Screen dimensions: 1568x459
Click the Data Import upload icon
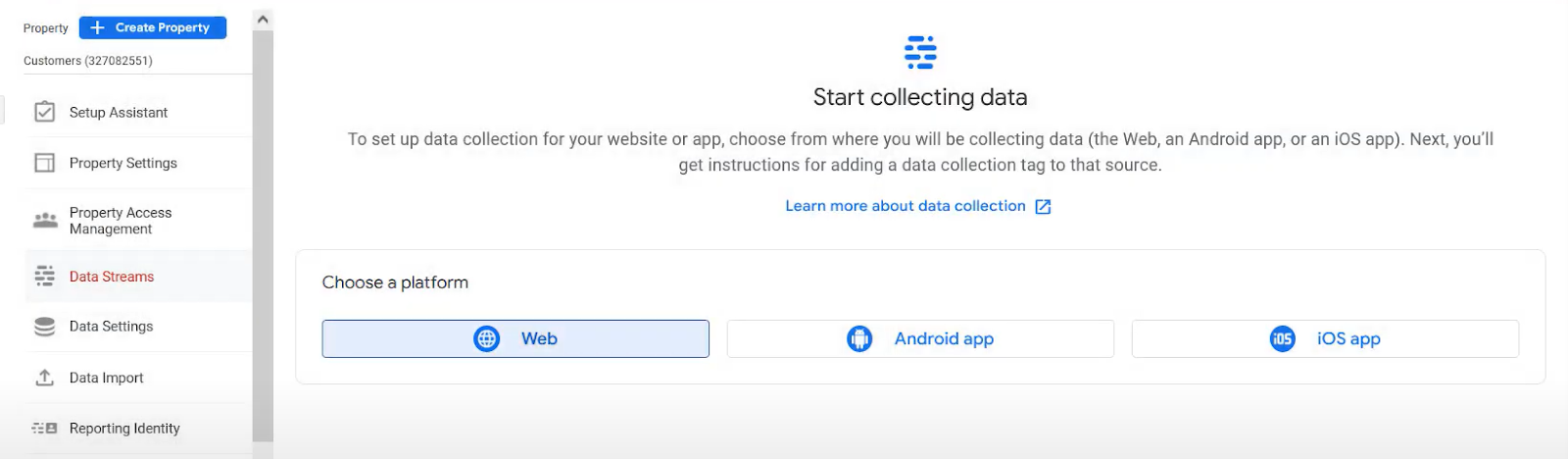tap(45, 378)
